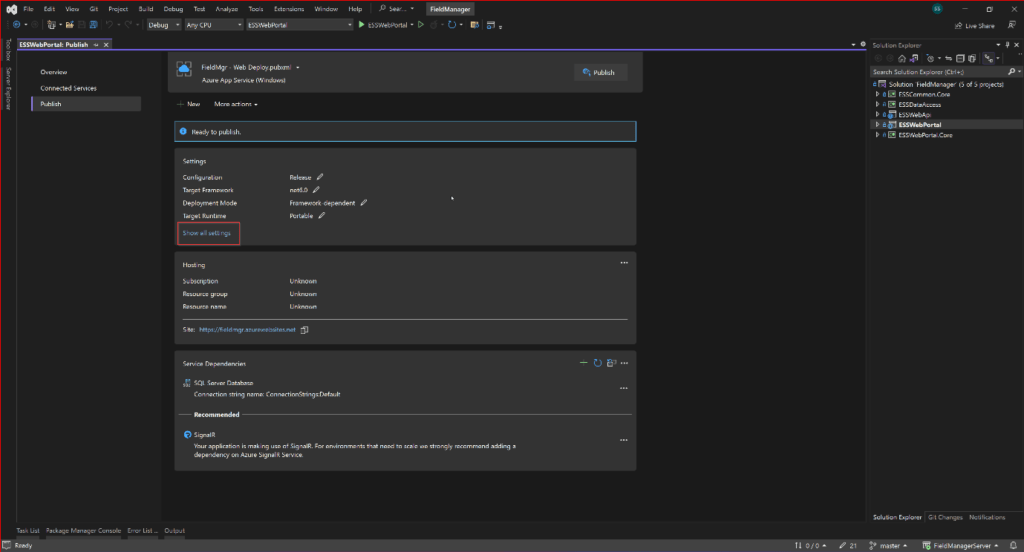Click the SS account avatar
The image size is (1024, 552).
point(937,9)
